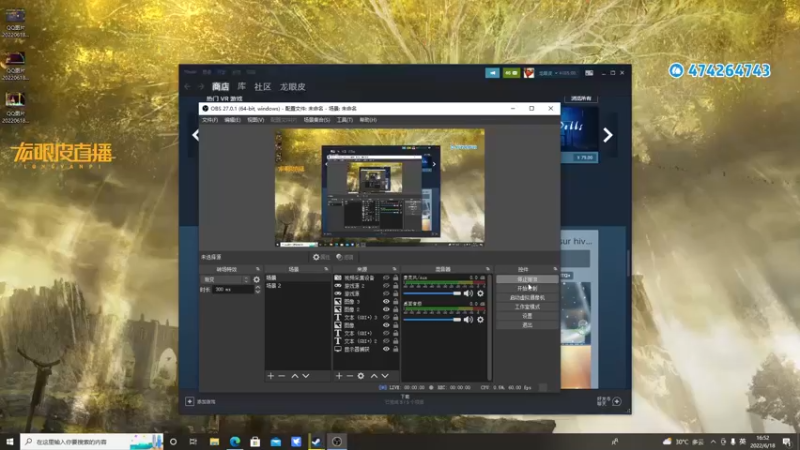Viewport: 800px width, 450px height.
Task: Select 场景 2 in the Scenes list
Action: (x=297, y=286)
